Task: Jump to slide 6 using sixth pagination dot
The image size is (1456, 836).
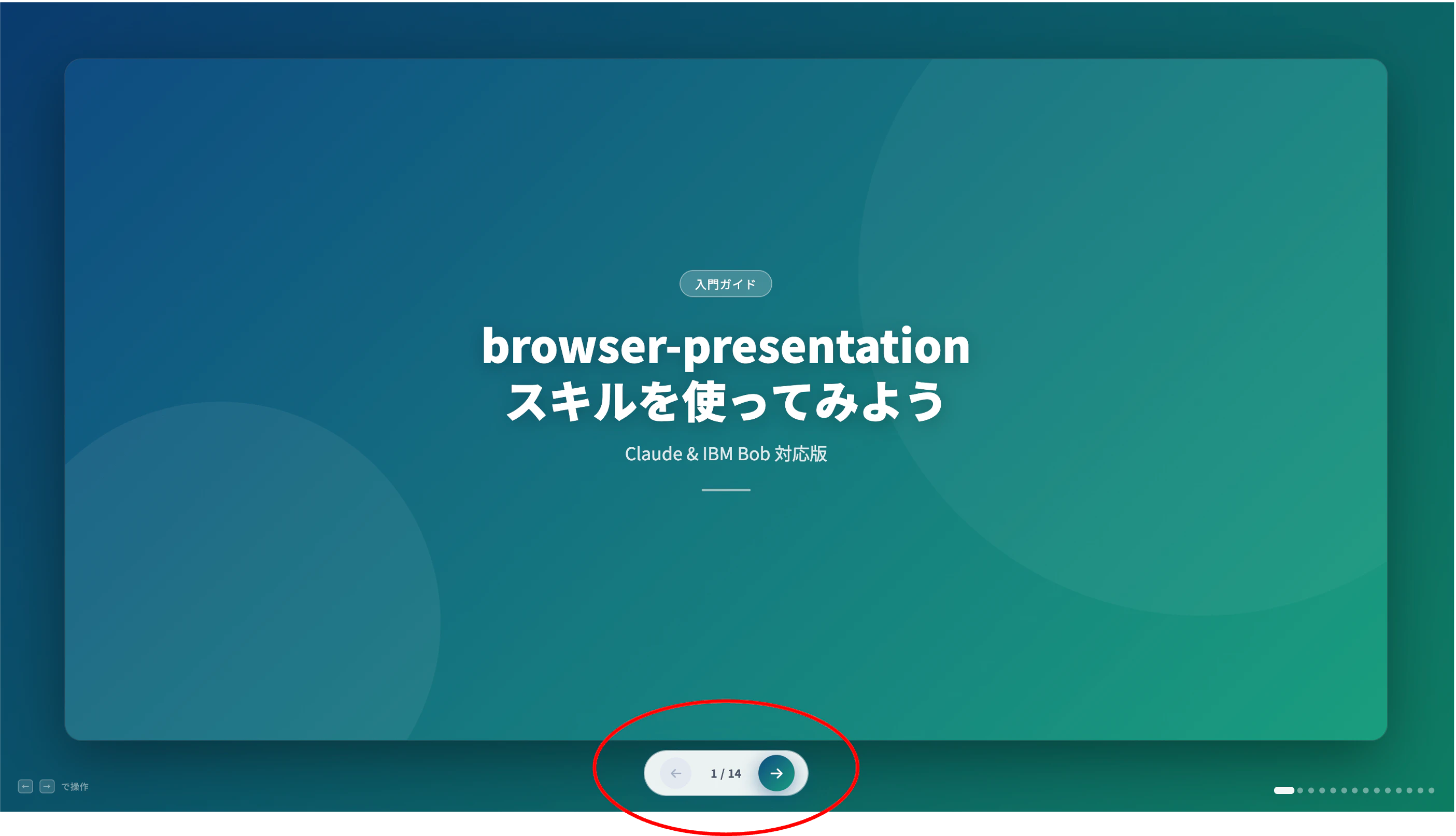Action: [1345, 790]
